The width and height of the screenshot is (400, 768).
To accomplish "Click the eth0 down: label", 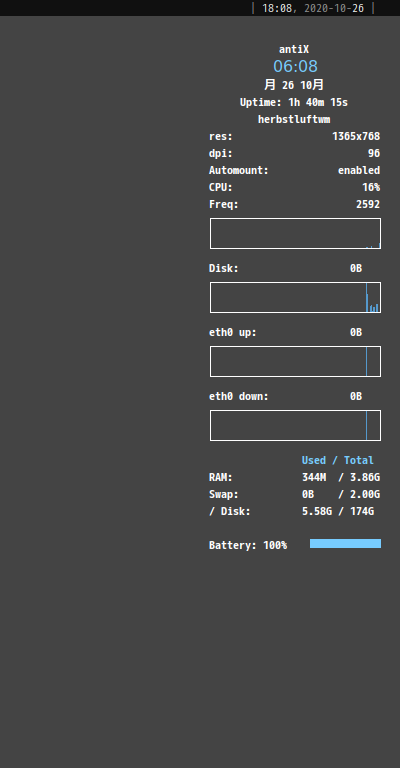I will coord(239,396).
